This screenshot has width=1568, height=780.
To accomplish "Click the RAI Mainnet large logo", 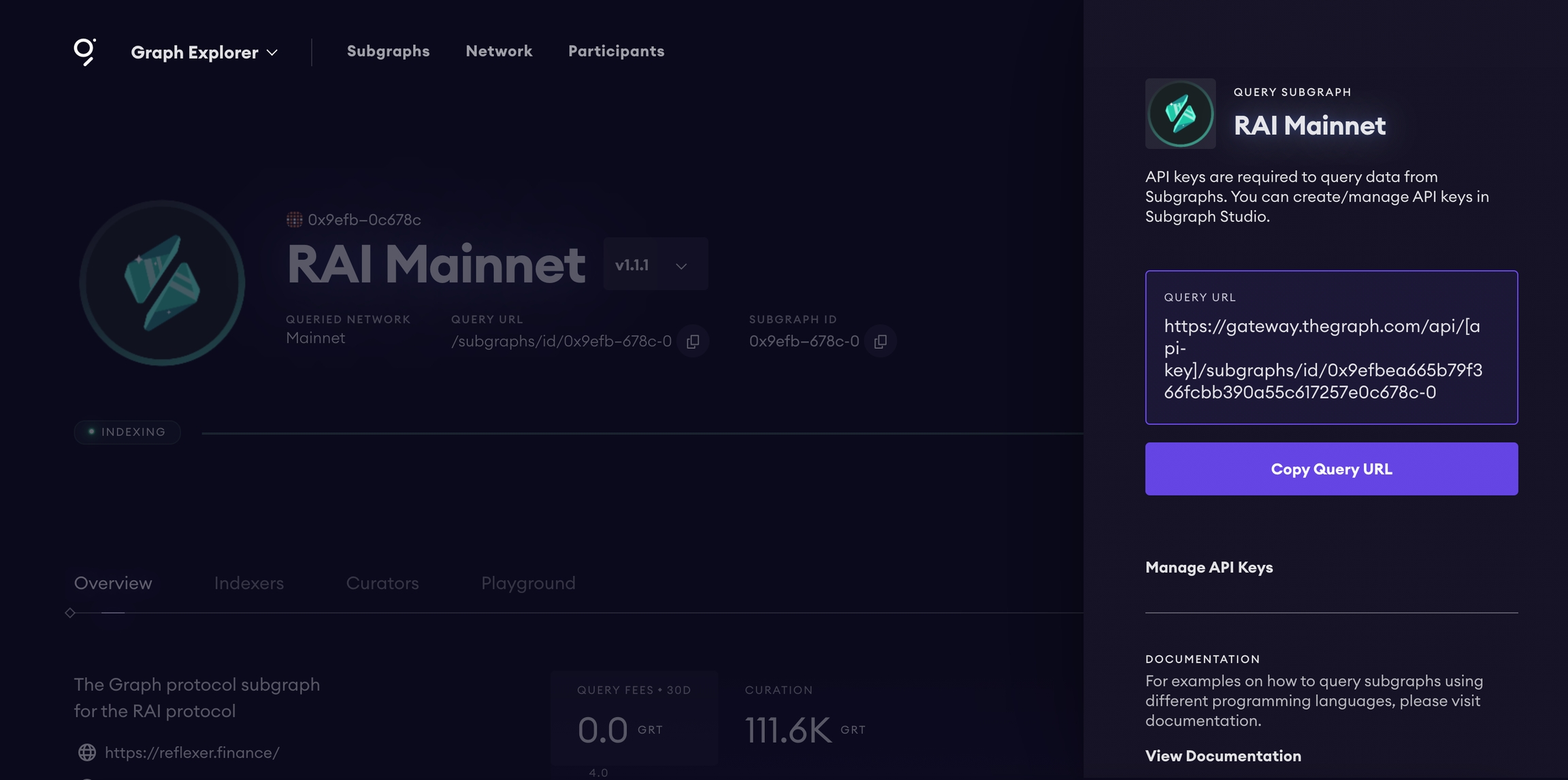I will click(162, 282).
